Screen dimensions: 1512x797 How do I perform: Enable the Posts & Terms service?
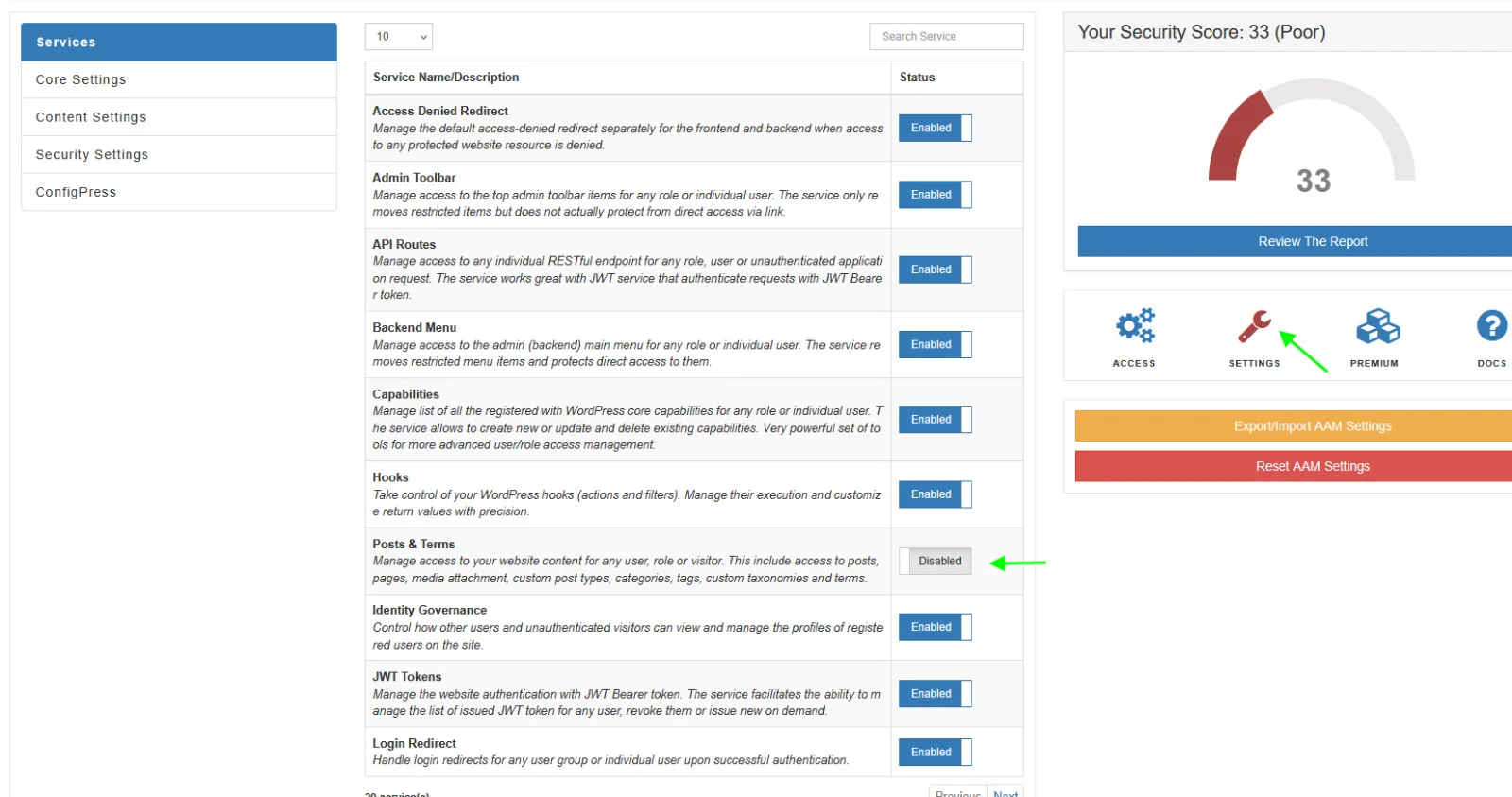[x=935, y=561]
